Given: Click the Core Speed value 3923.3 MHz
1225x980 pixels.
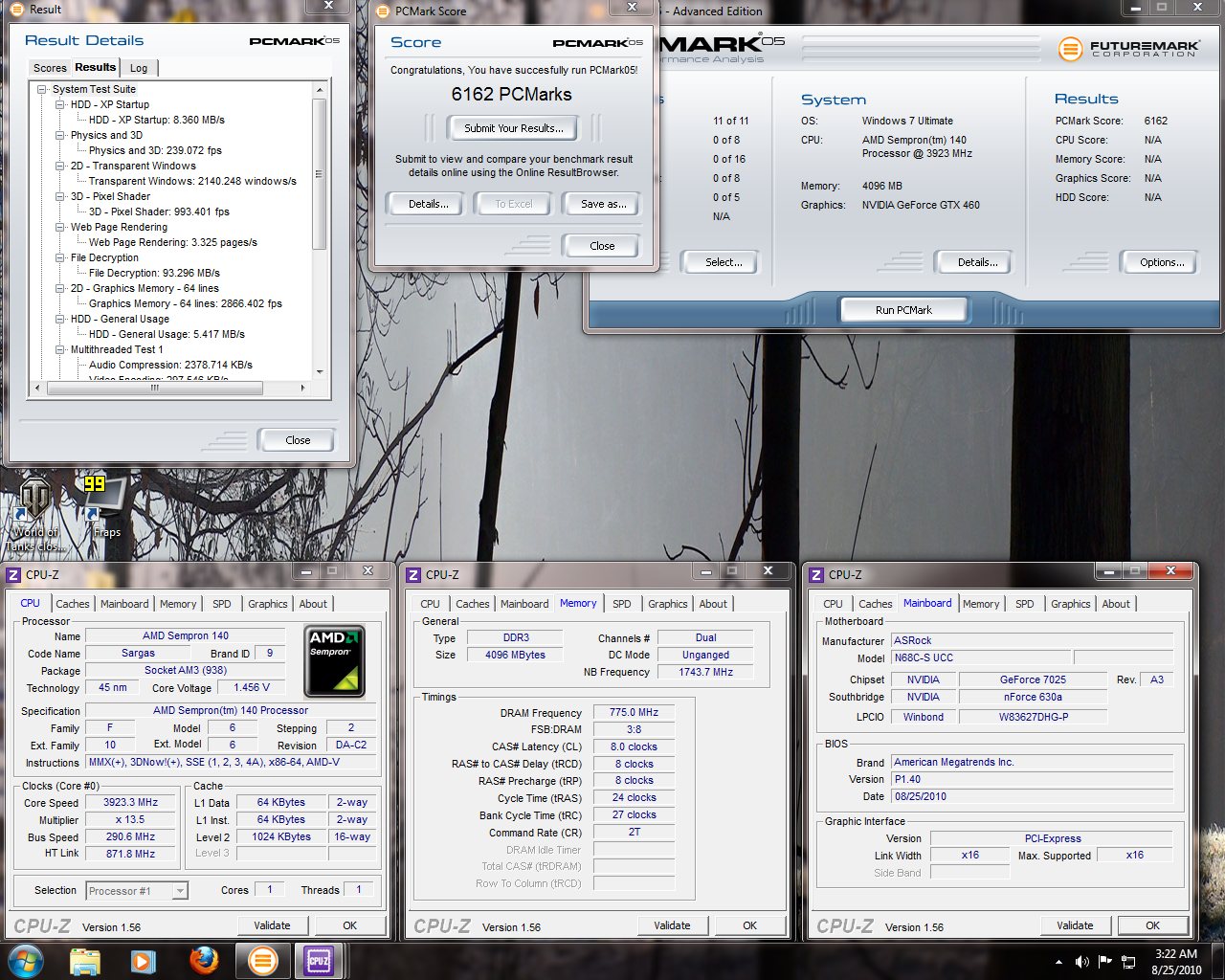Looking at the screenshot, I should [x=131, y=803].
